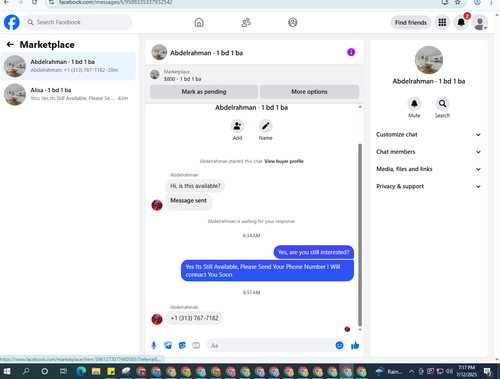Viewport: 500px width, 379px height.
Task: Open the Groups icon in top navigation
Action: [x=293, y=22]
